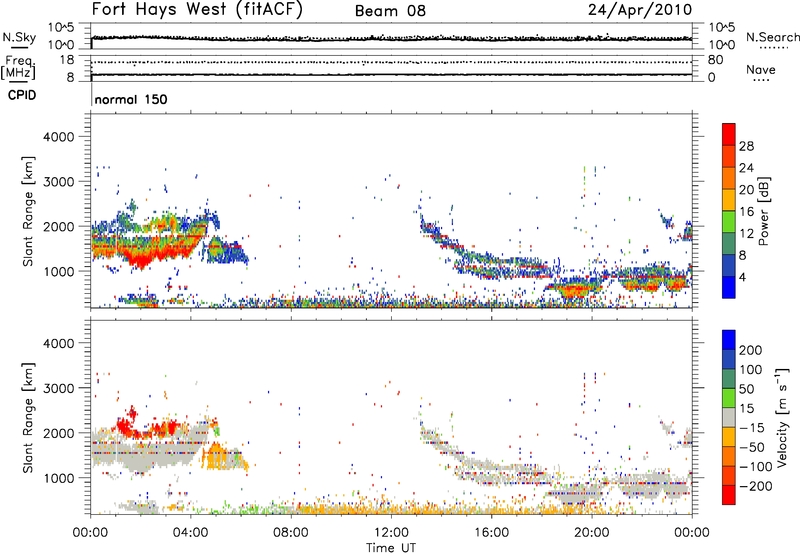Click the plot title Fort Hays West (fitACF)
800x554 pixels.
[x=197, y=9]
